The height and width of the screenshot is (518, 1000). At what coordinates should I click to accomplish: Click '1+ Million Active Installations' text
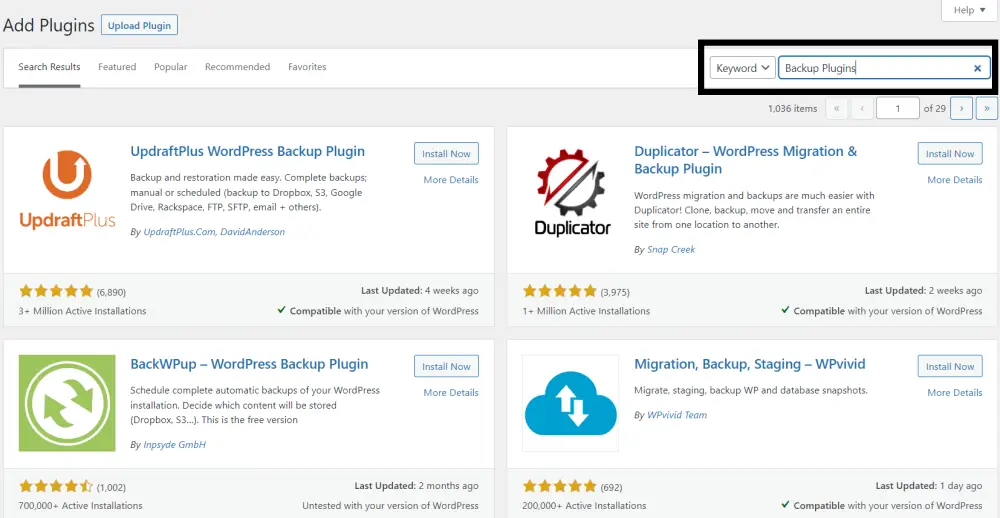(x=587, y=311)
